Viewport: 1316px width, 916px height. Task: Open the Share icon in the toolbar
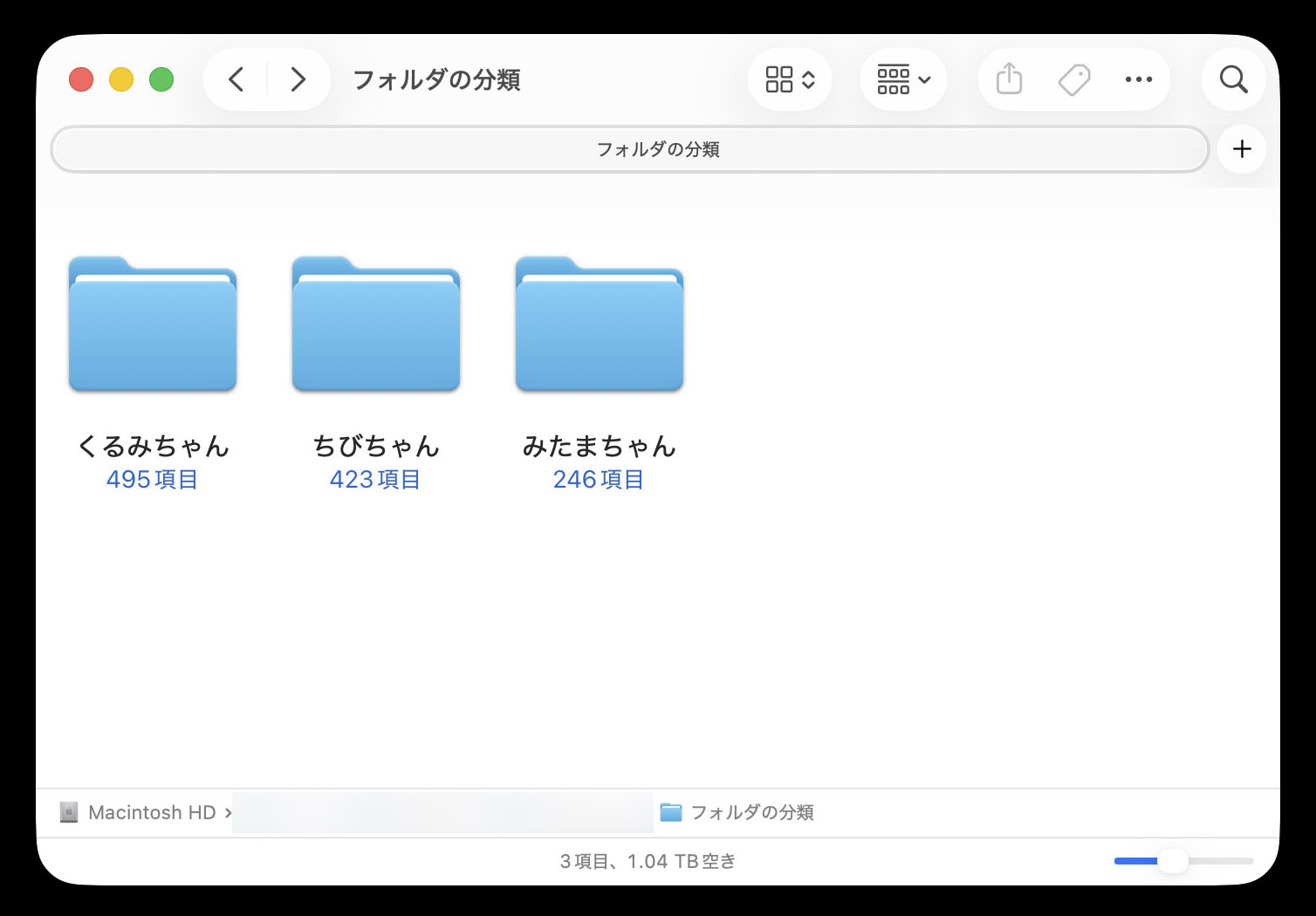coord(1008,79)
